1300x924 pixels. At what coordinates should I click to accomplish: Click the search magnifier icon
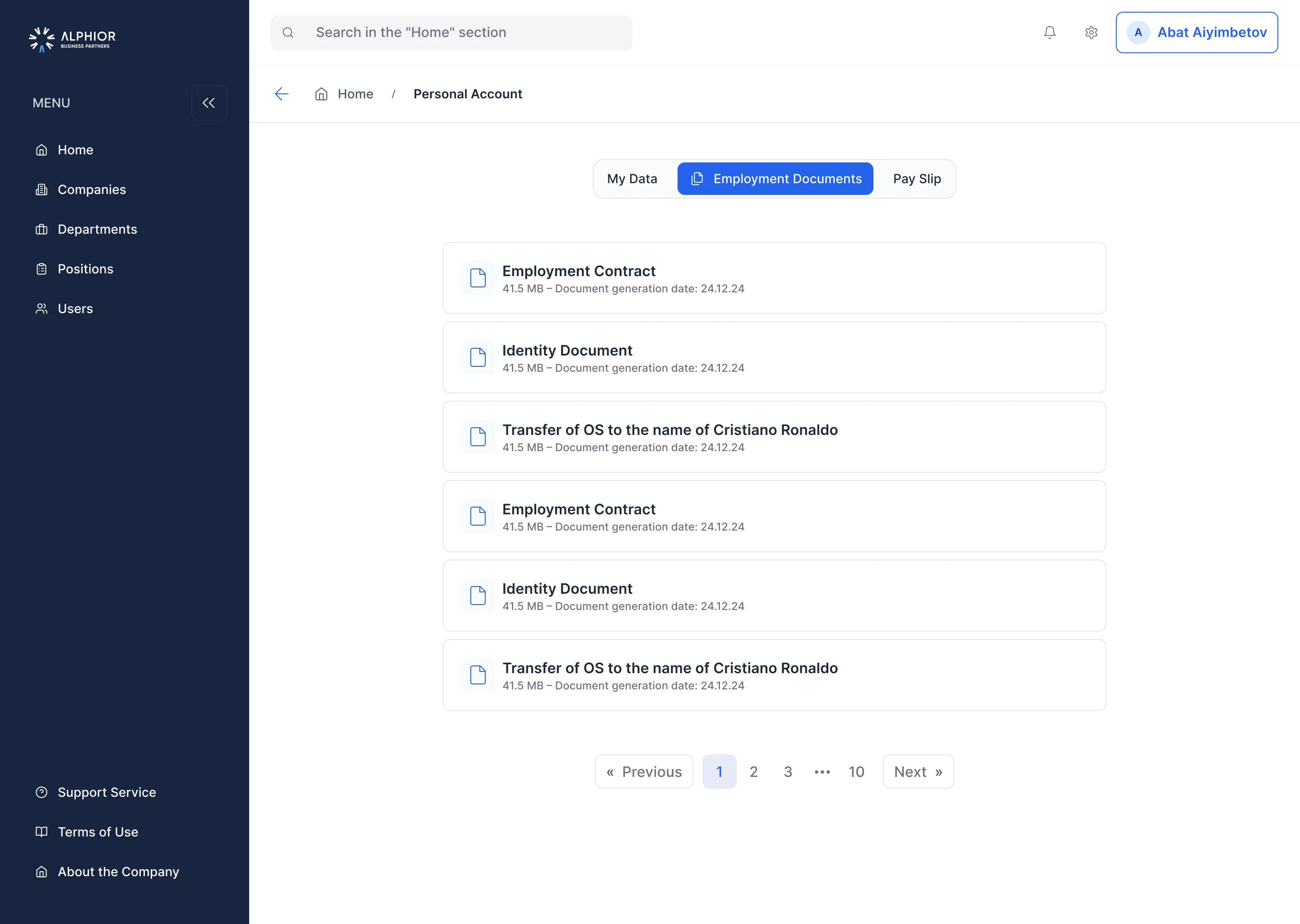tap(288, 32)
